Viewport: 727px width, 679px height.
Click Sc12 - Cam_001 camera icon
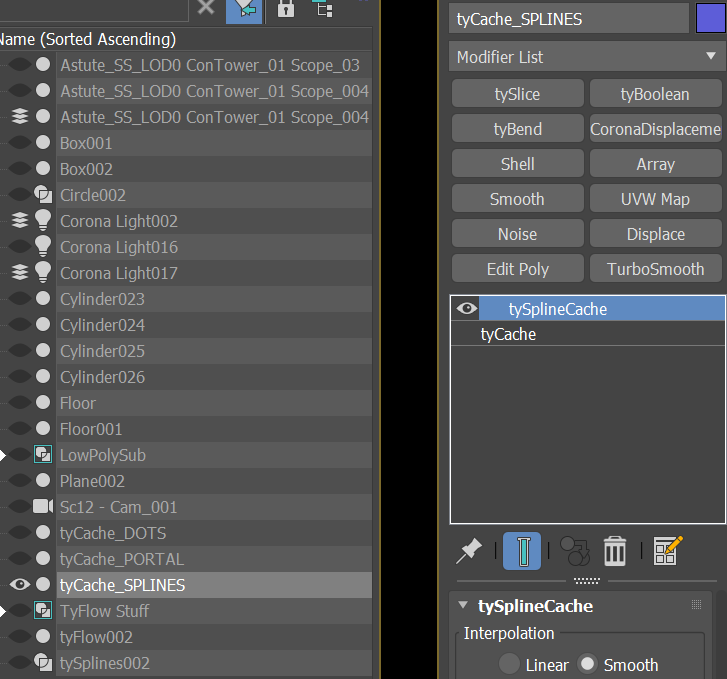coord(43,506)
